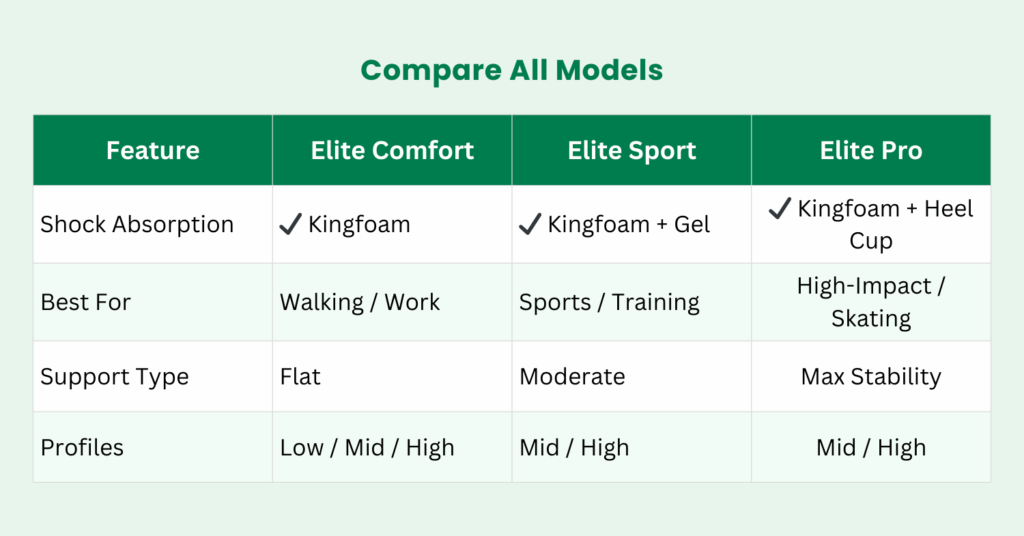1024x536 pixels.
Task: Select the Elite Sport column header
Action: pos(632,151)
